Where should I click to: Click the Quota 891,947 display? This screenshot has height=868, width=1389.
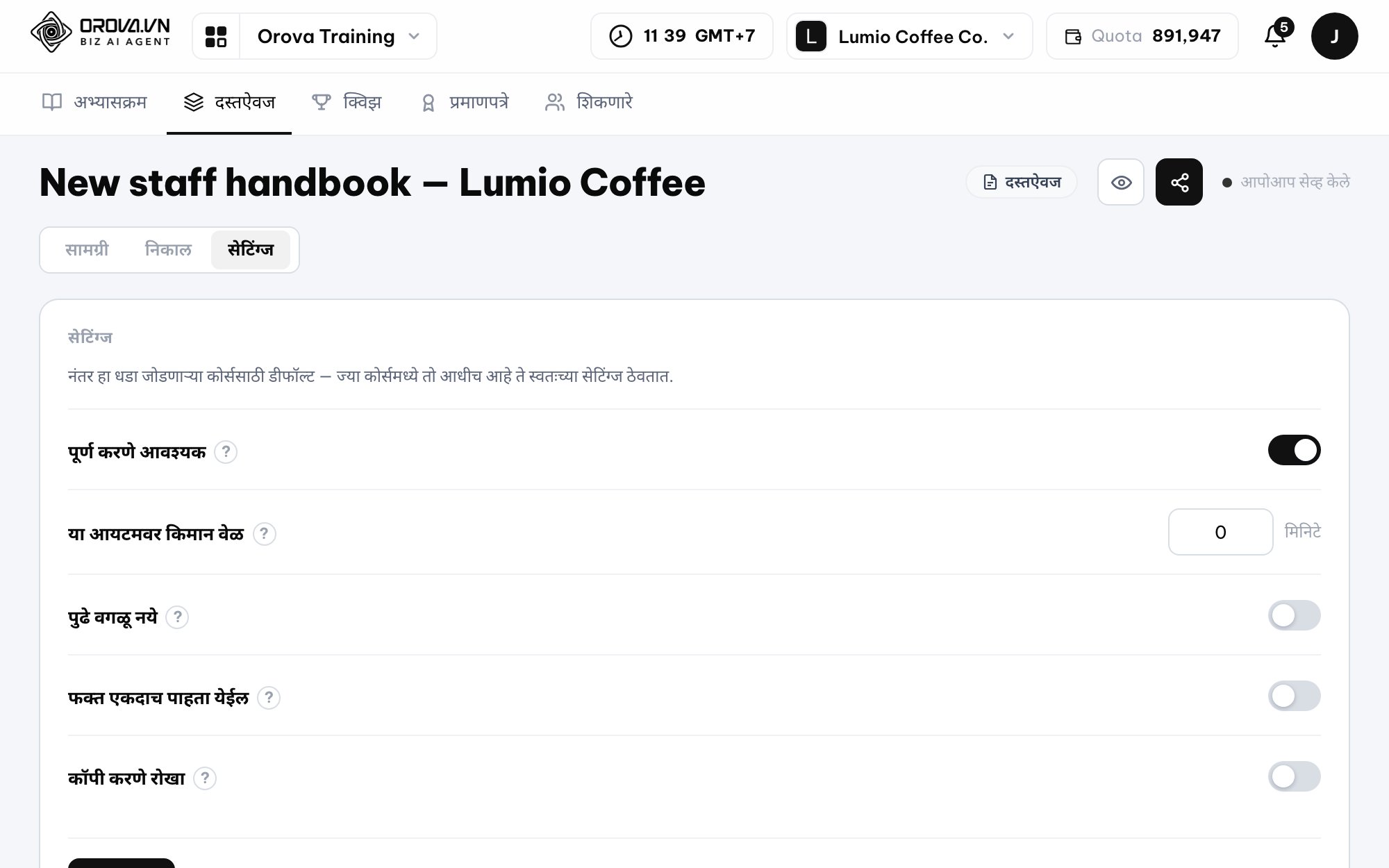[1142, 36]
